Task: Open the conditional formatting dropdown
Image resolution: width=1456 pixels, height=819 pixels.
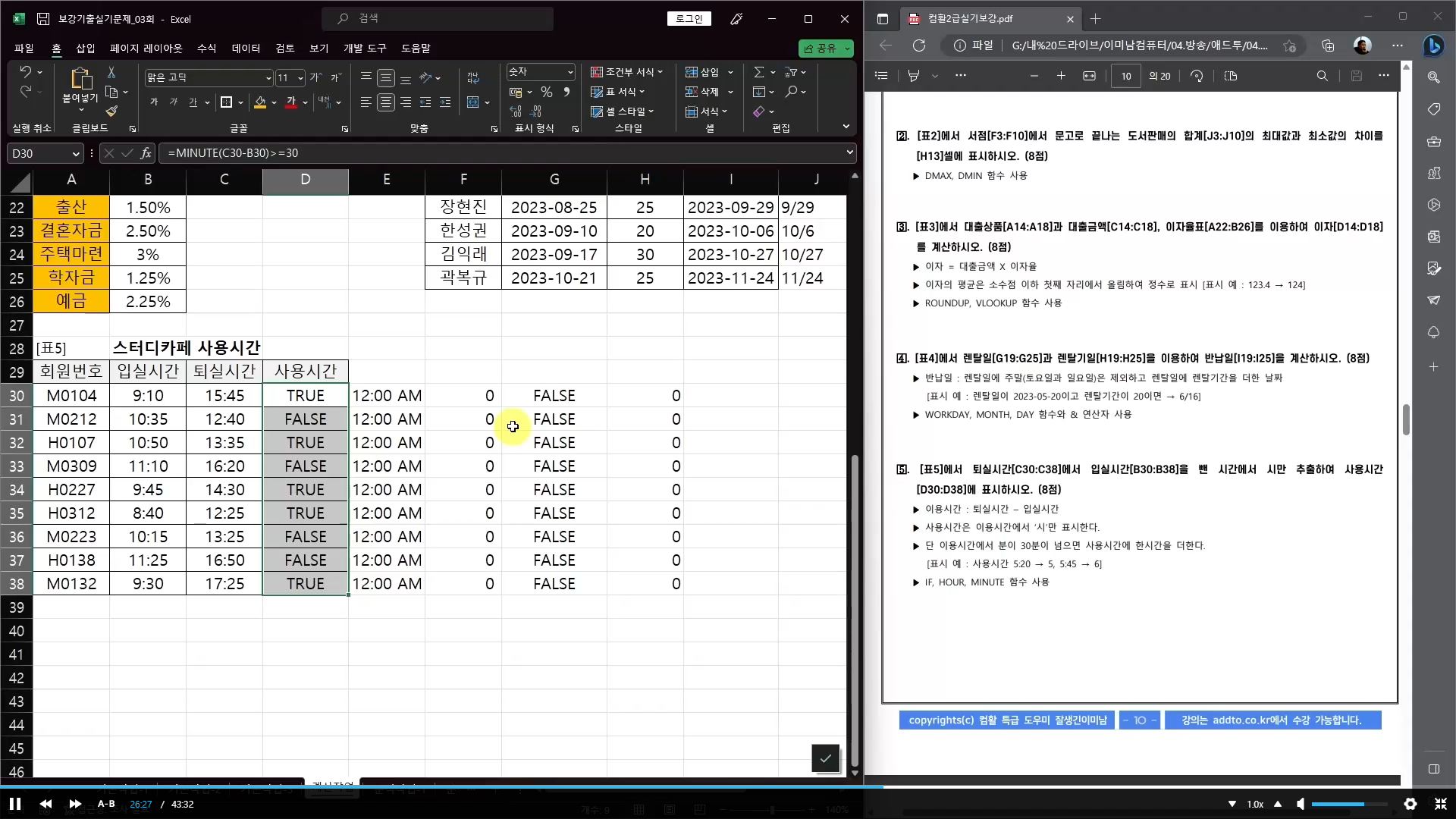Action: (627, 72)
